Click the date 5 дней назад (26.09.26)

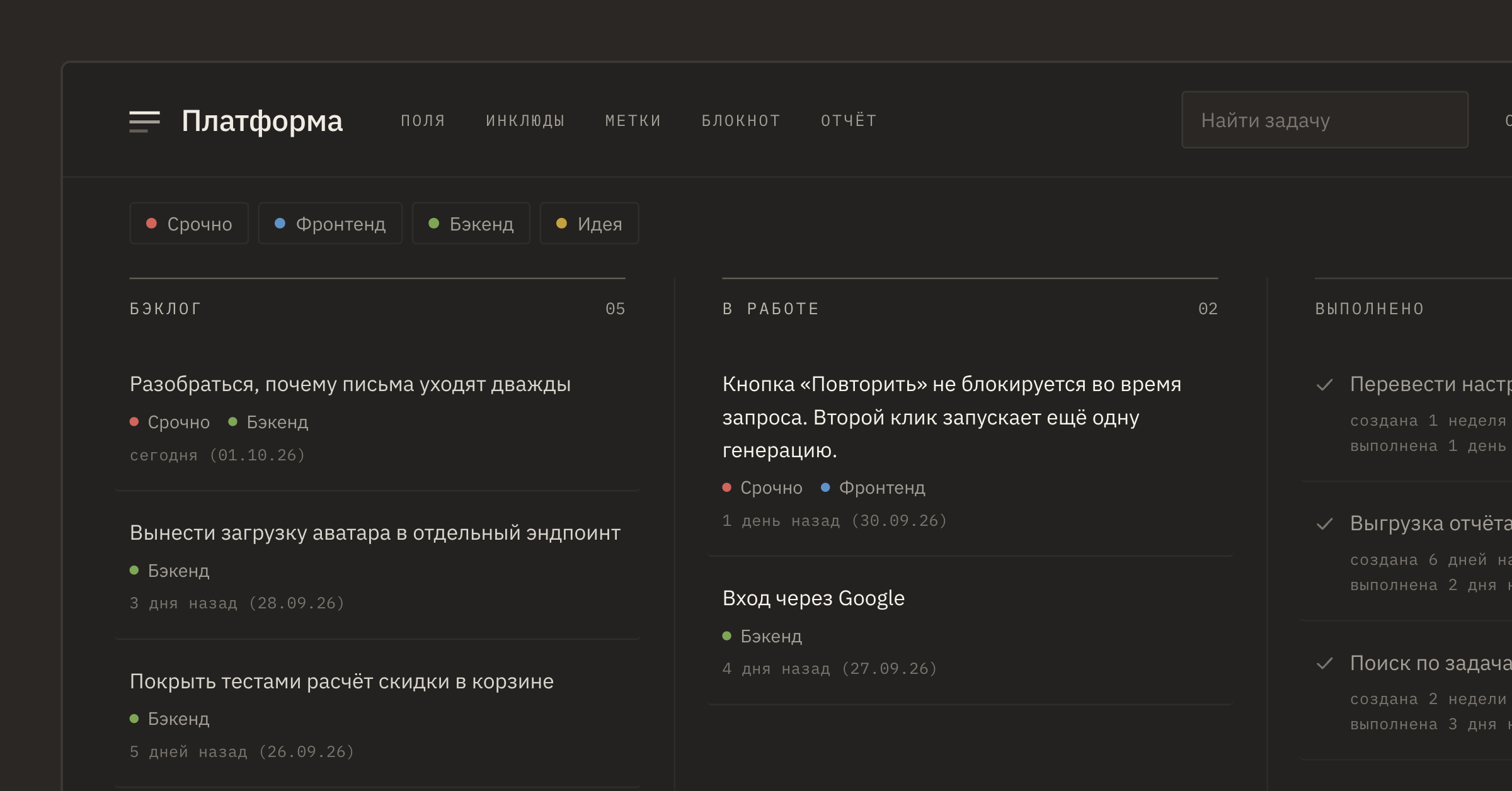[243, 752]
